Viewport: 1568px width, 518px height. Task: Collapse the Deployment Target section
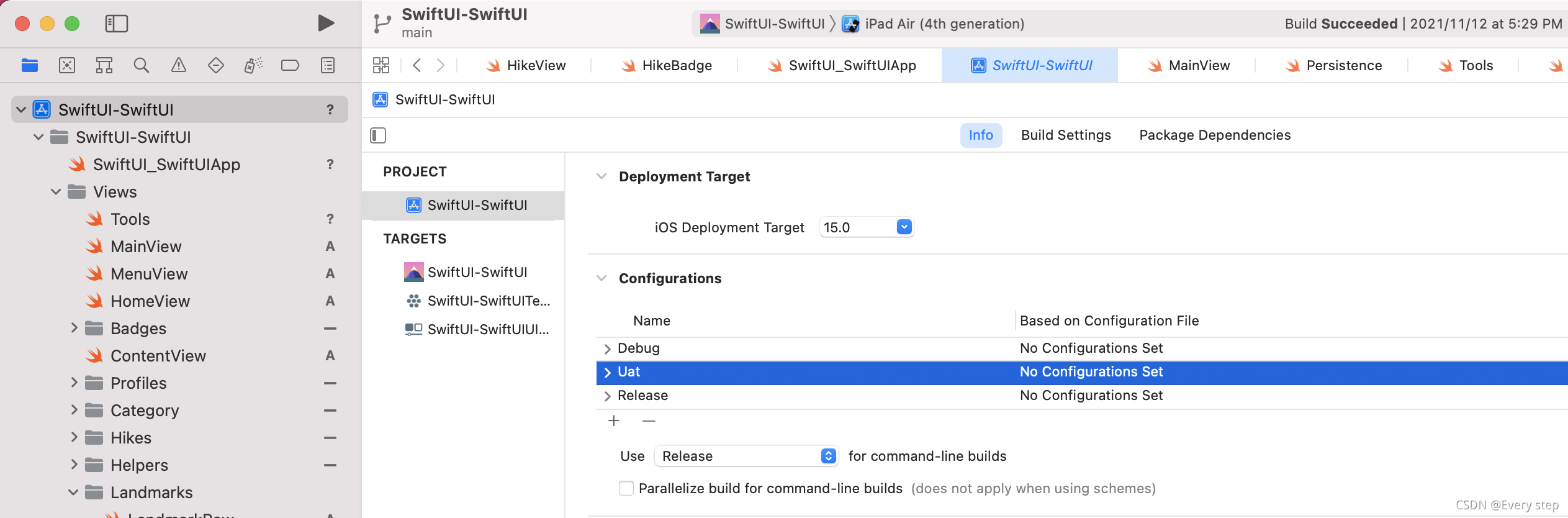point(601,176)
